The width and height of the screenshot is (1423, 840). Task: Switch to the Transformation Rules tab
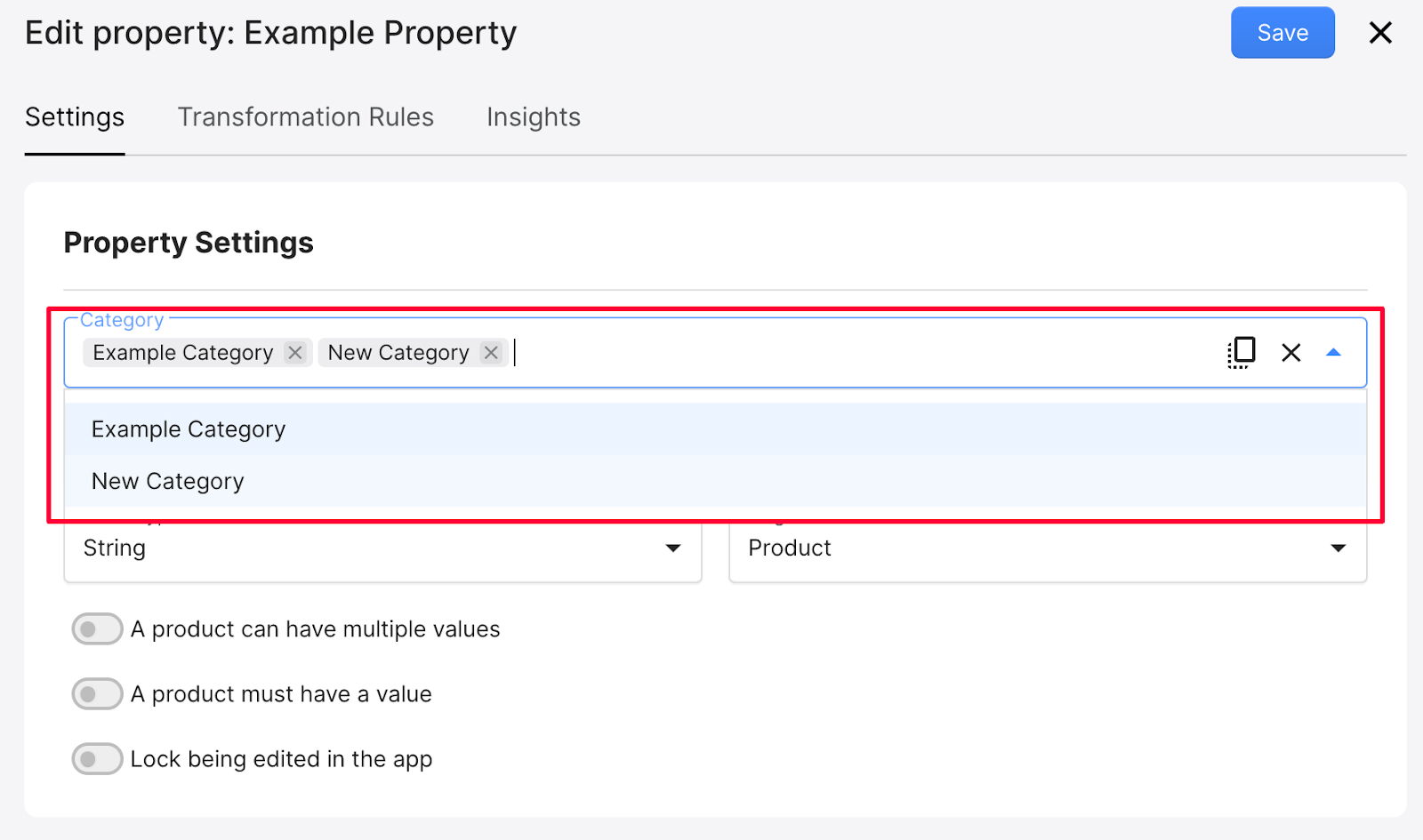tap(305, 117)
